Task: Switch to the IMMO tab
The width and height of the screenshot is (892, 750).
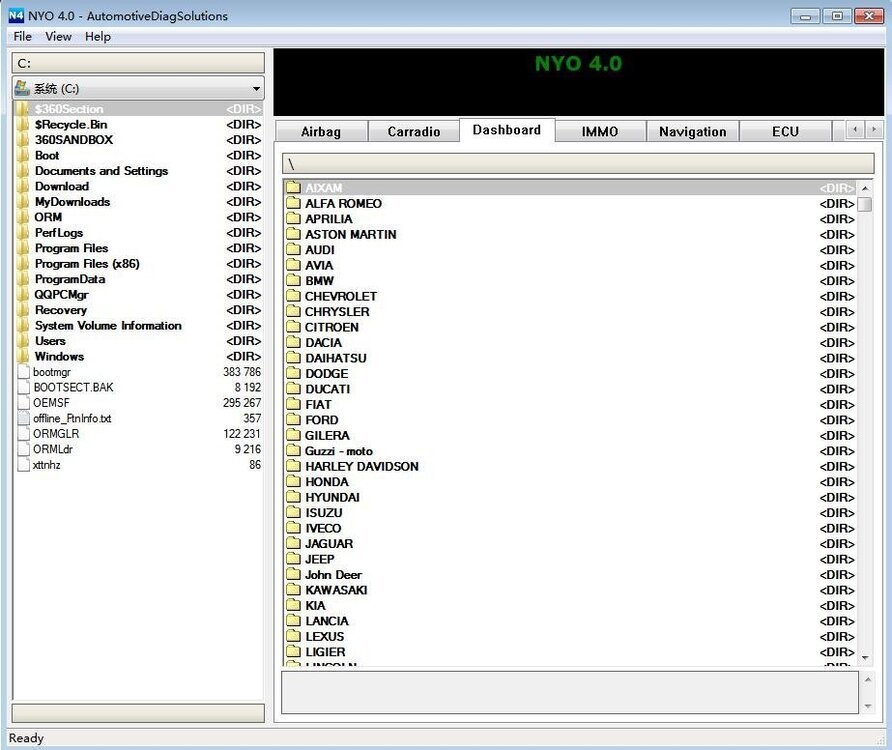Action: click(599, 131)
